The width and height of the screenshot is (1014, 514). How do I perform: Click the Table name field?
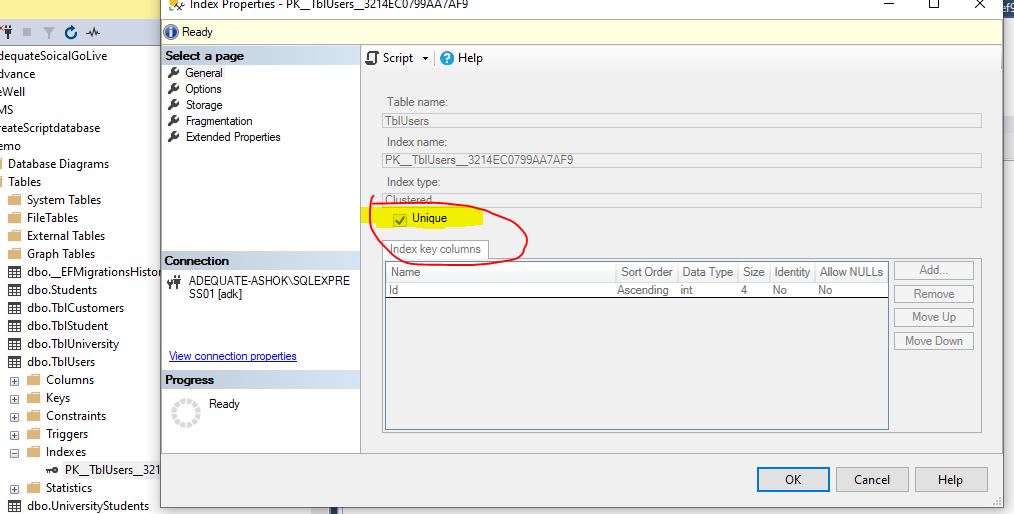click(x=682, y=121)
